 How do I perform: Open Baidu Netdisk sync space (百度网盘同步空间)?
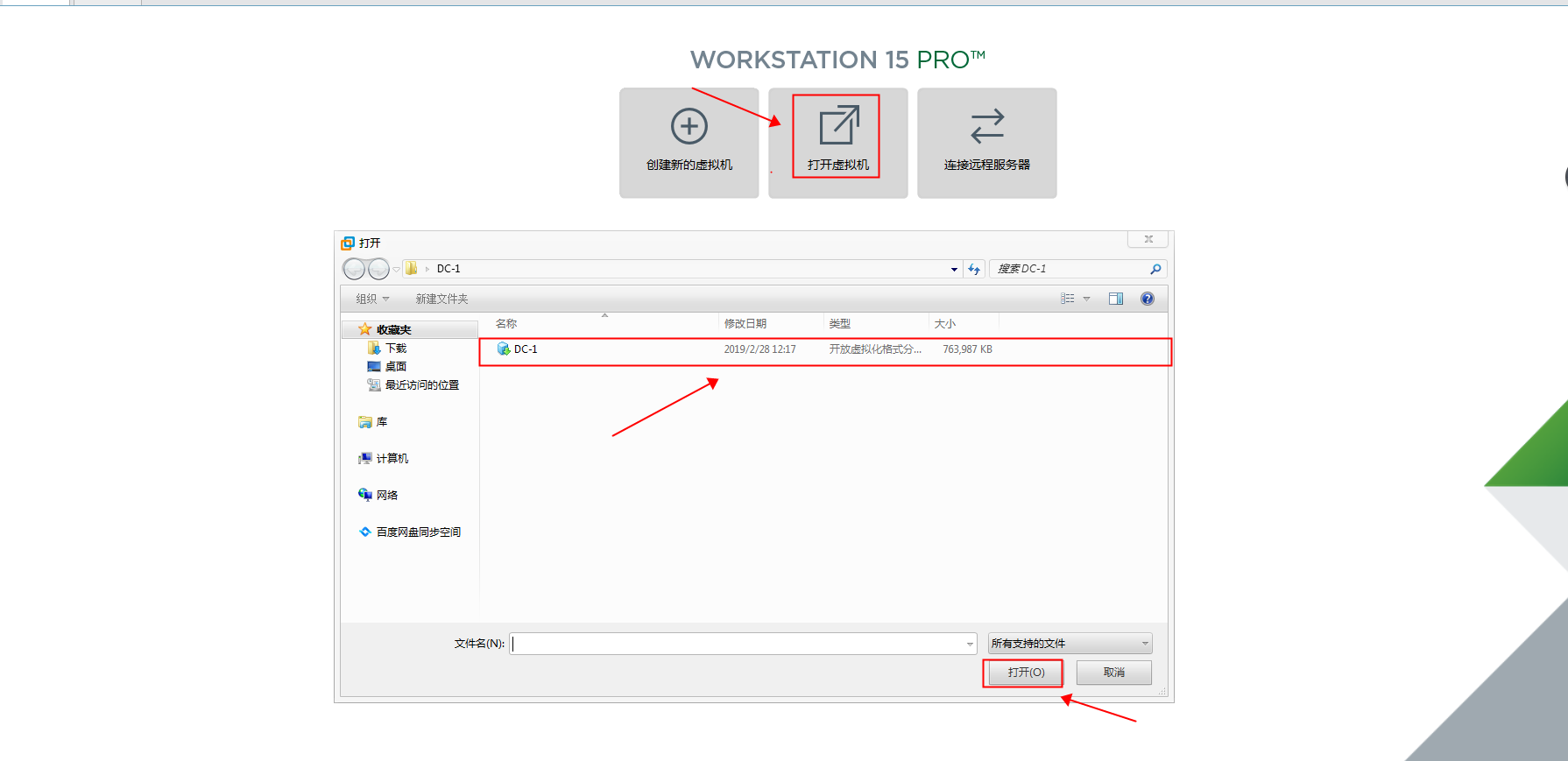click(410, 532)
